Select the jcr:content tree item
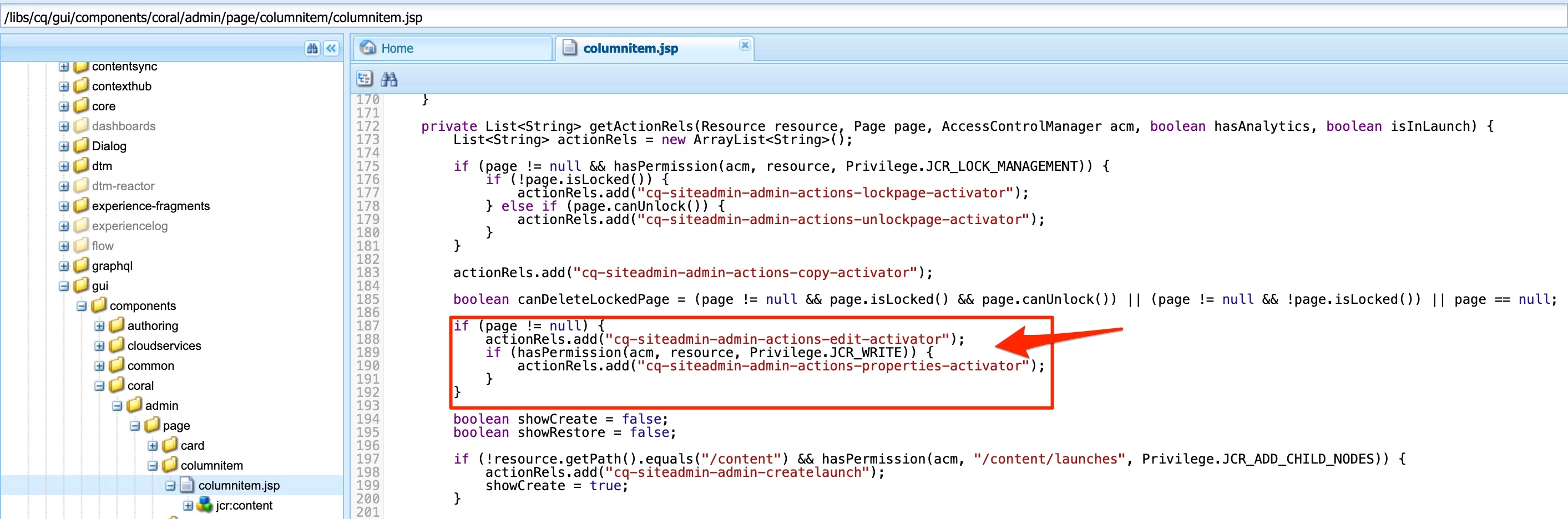The width and height of the screenshot is (1568, 519). [x=244, y=506]
